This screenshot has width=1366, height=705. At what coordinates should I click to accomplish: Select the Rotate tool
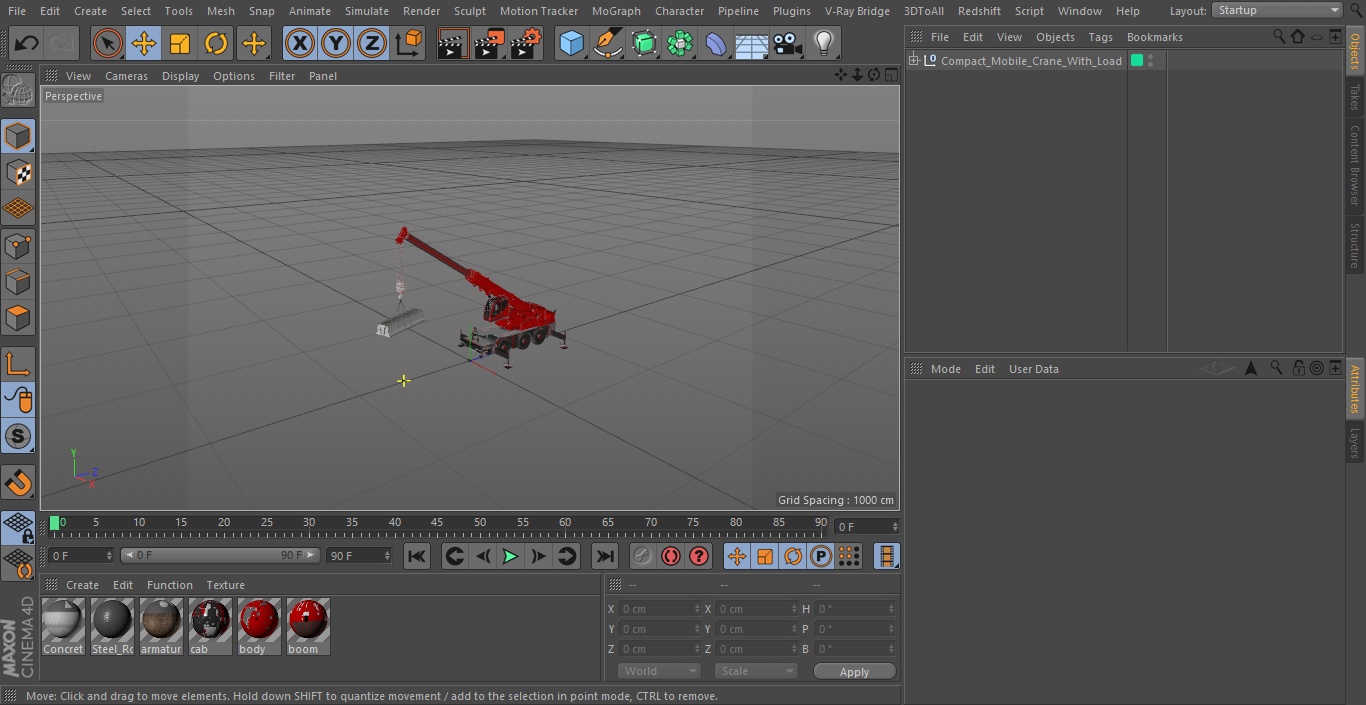point(216,43)
